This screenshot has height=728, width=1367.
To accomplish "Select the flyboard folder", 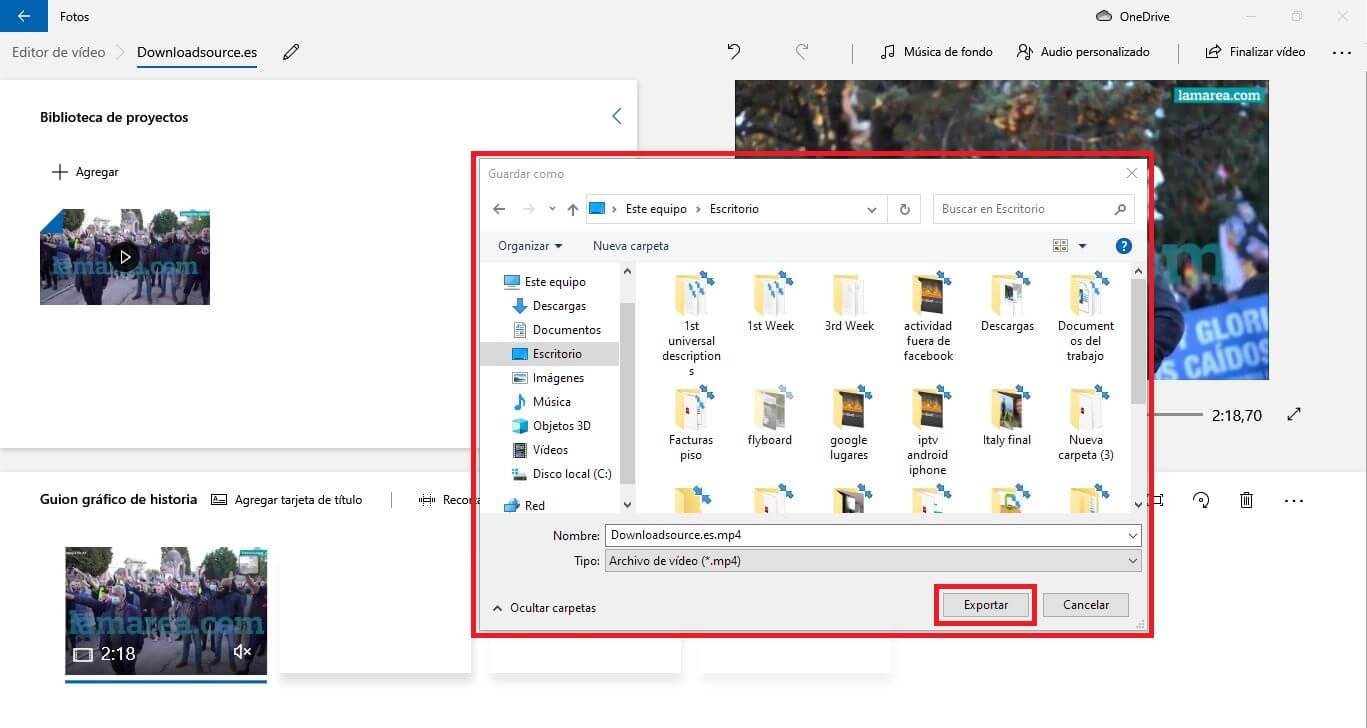I will (770, 416).
